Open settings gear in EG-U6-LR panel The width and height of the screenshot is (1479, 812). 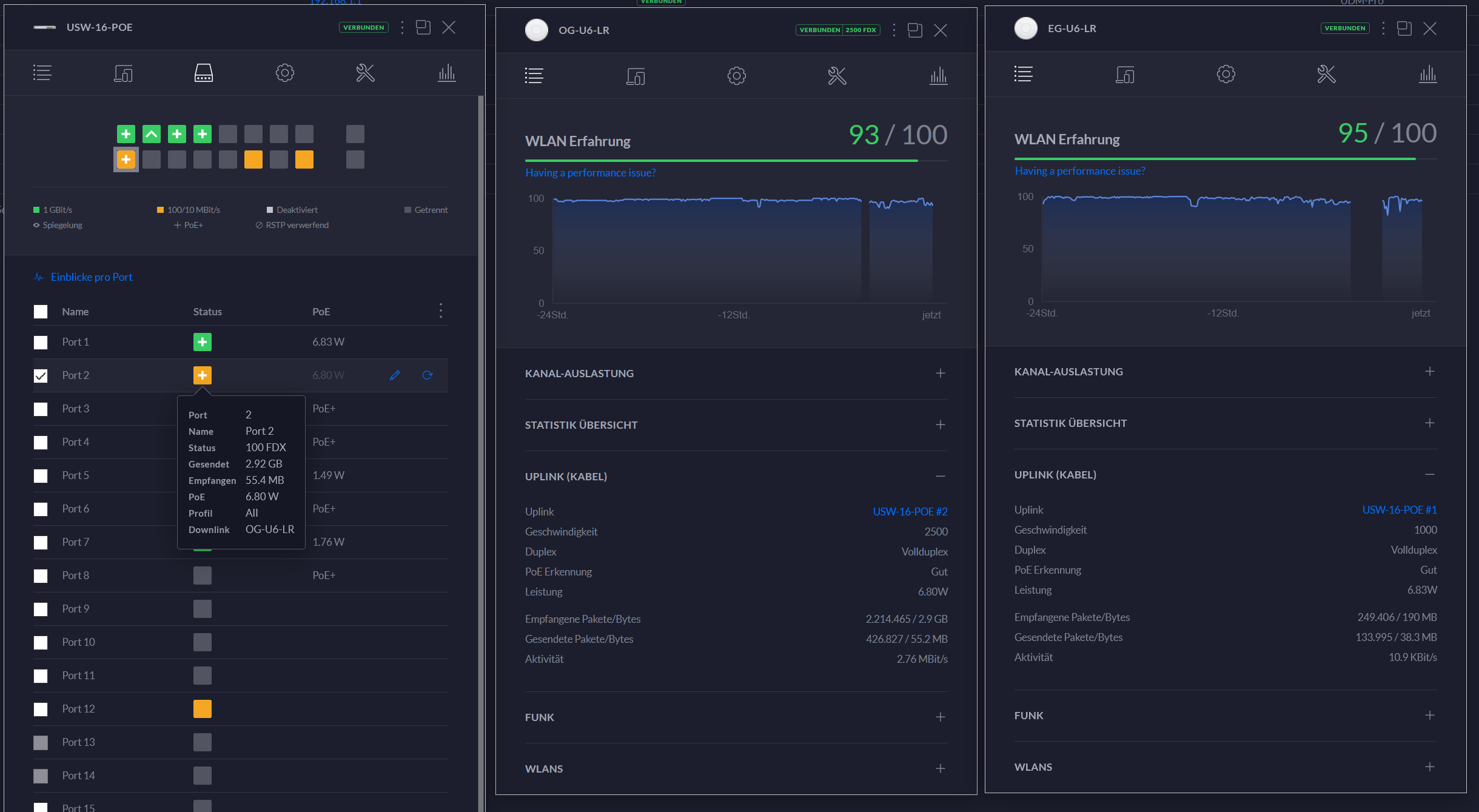1226,74
